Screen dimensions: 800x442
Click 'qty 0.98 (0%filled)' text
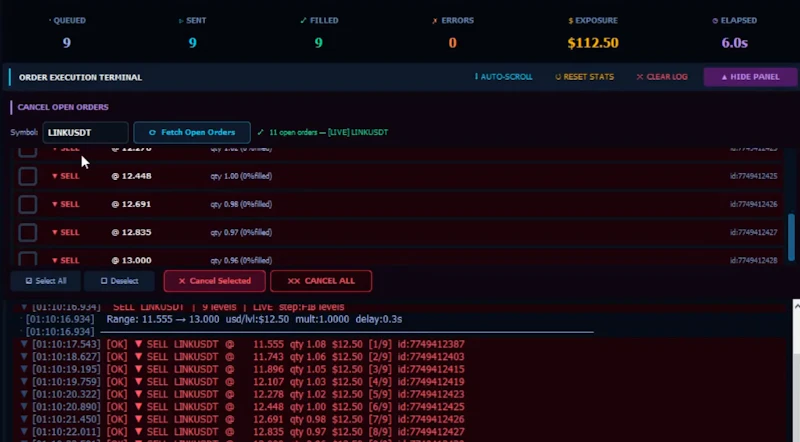[241, 204]
